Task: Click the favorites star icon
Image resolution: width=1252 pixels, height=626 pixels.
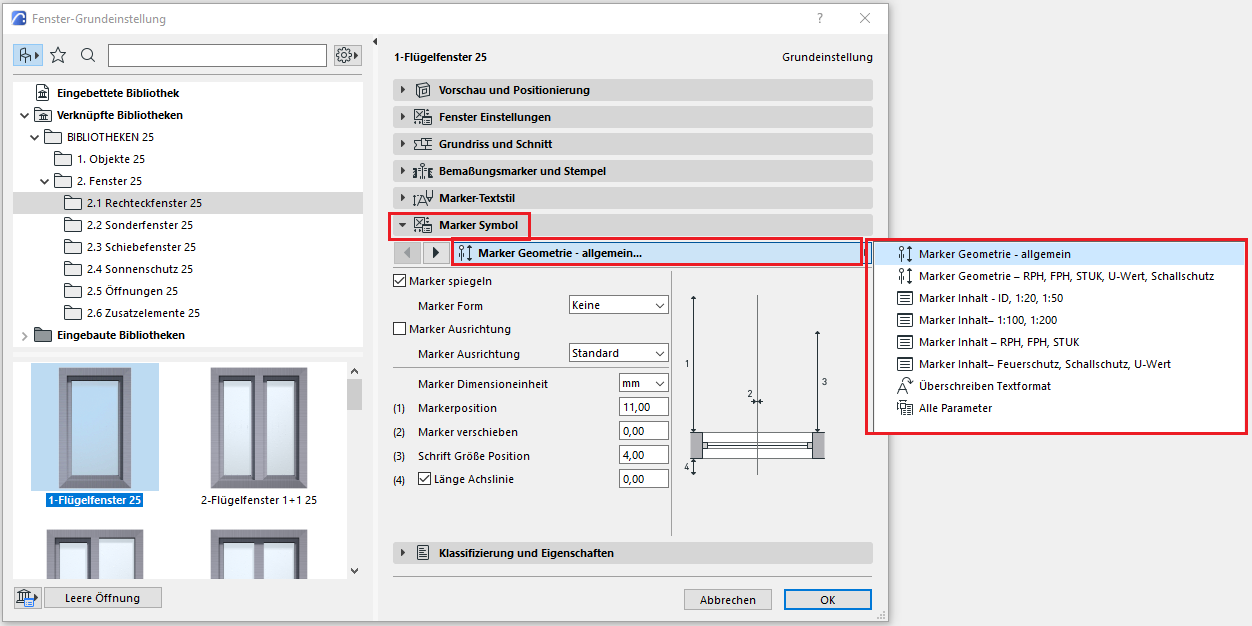Action: pyautogui.click(x=59, y=55)
